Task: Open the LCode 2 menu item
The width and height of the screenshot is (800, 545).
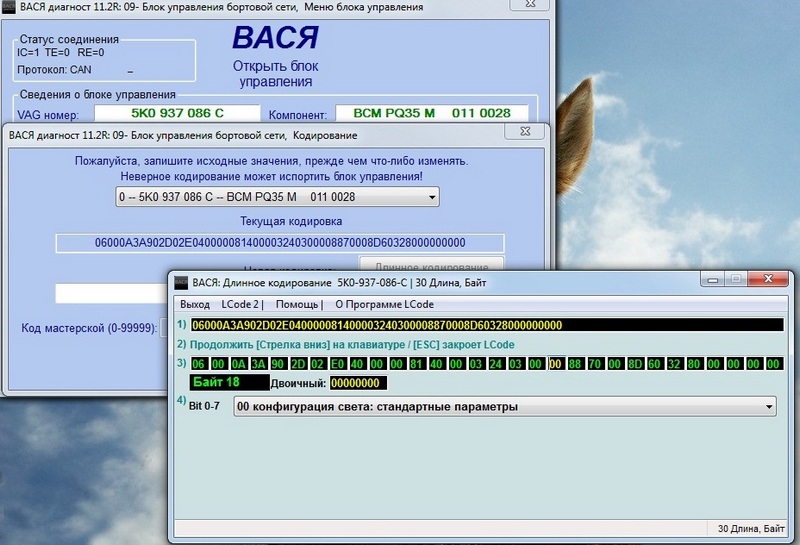Action: (x=242, y=304)
